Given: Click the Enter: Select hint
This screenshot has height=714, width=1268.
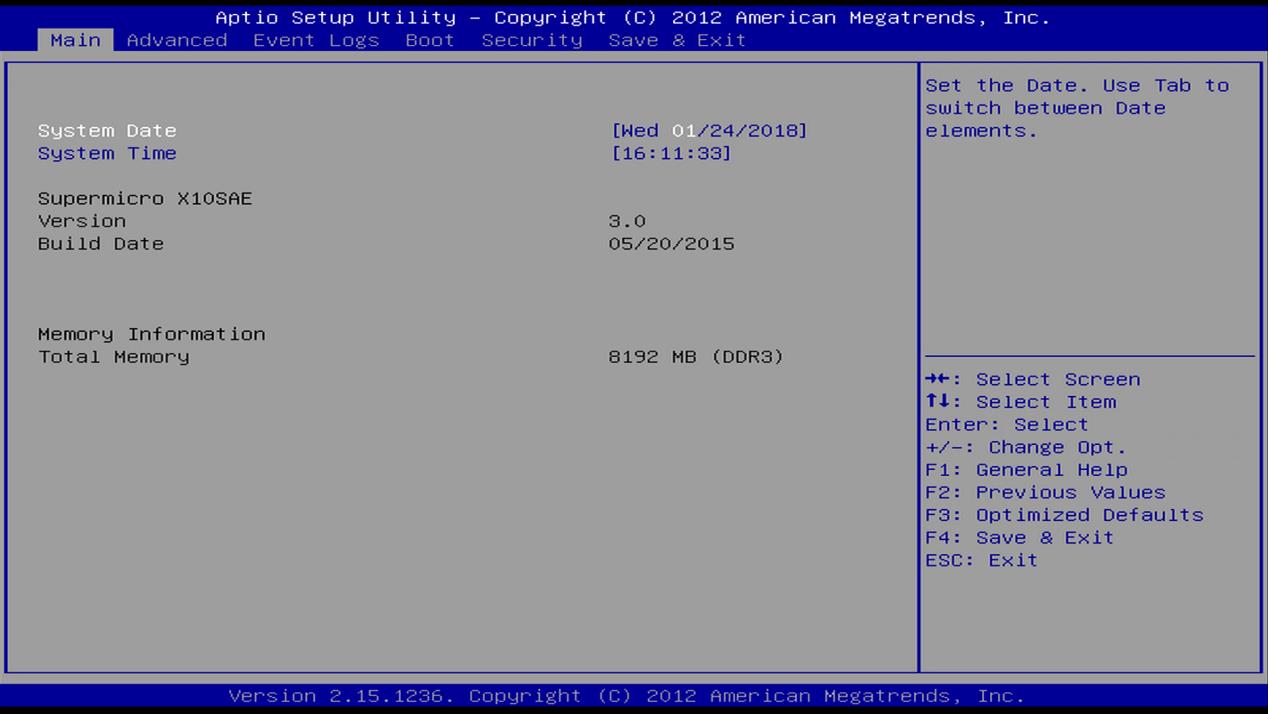Looking at the screenshot, I should pos(1007,425).
